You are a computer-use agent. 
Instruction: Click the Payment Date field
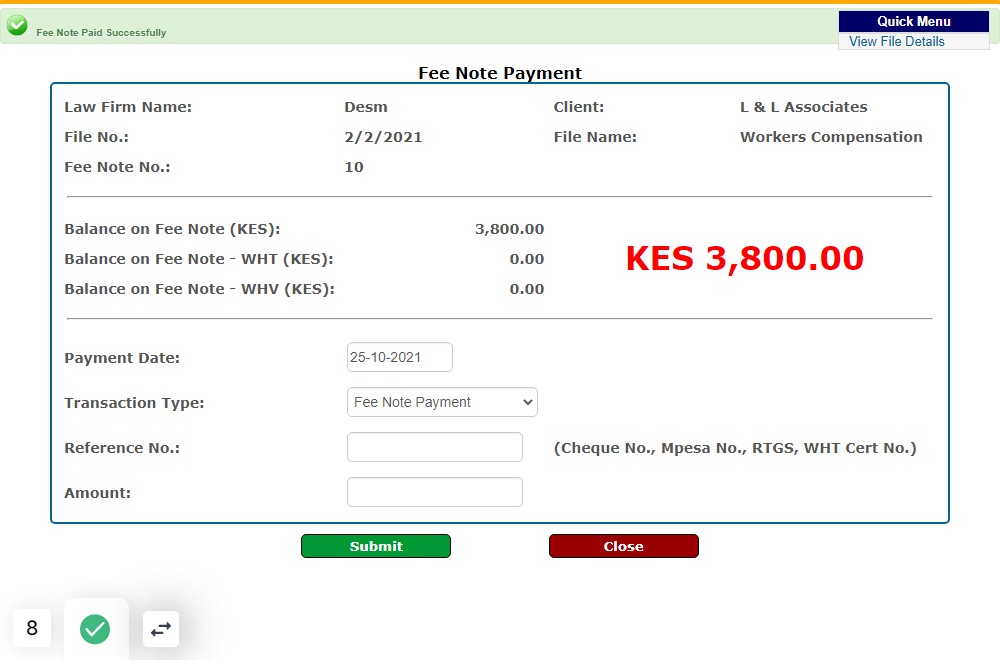tap(400, 357)
